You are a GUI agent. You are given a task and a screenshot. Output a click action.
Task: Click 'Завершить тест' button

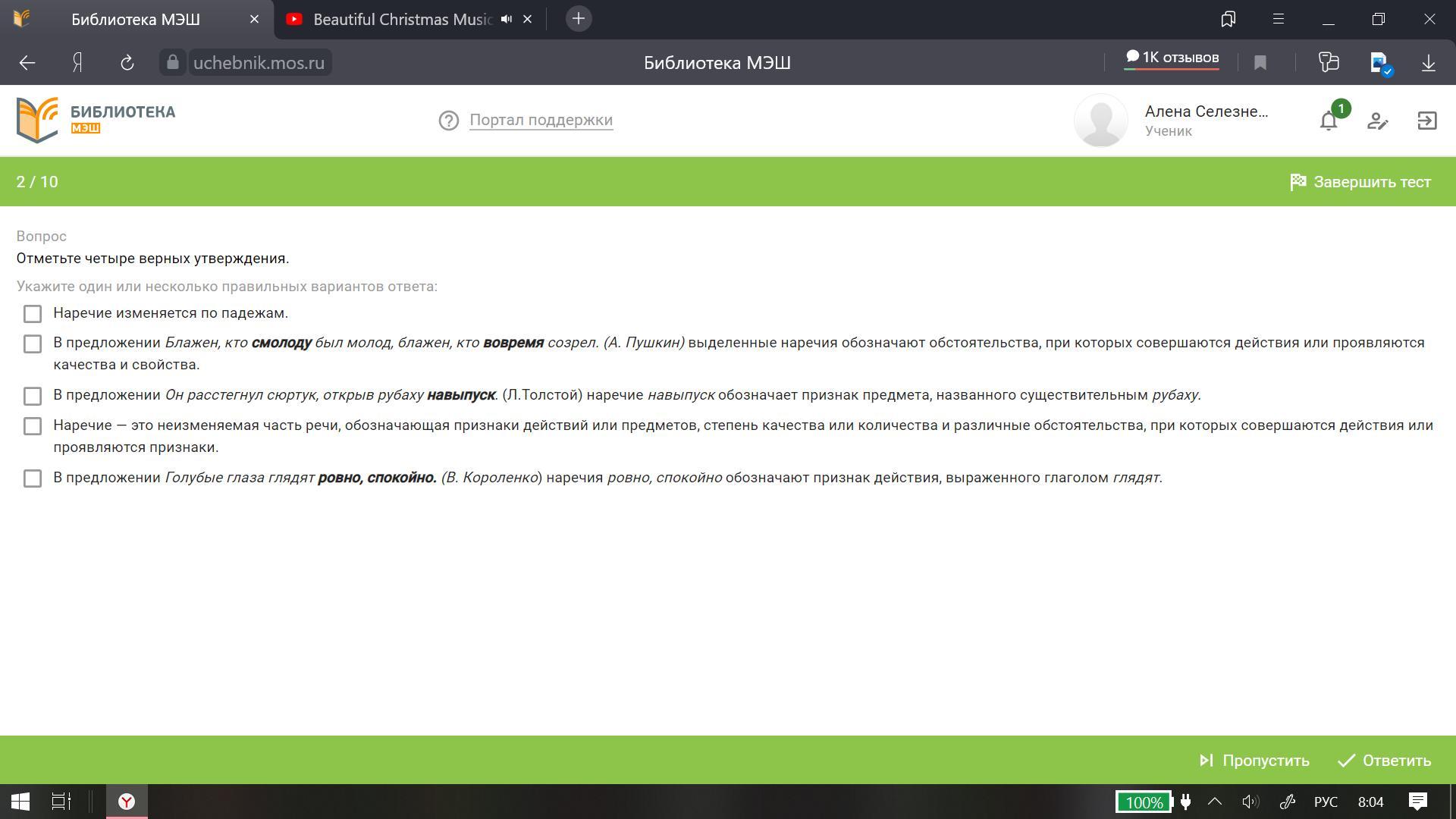[1360, 182]
